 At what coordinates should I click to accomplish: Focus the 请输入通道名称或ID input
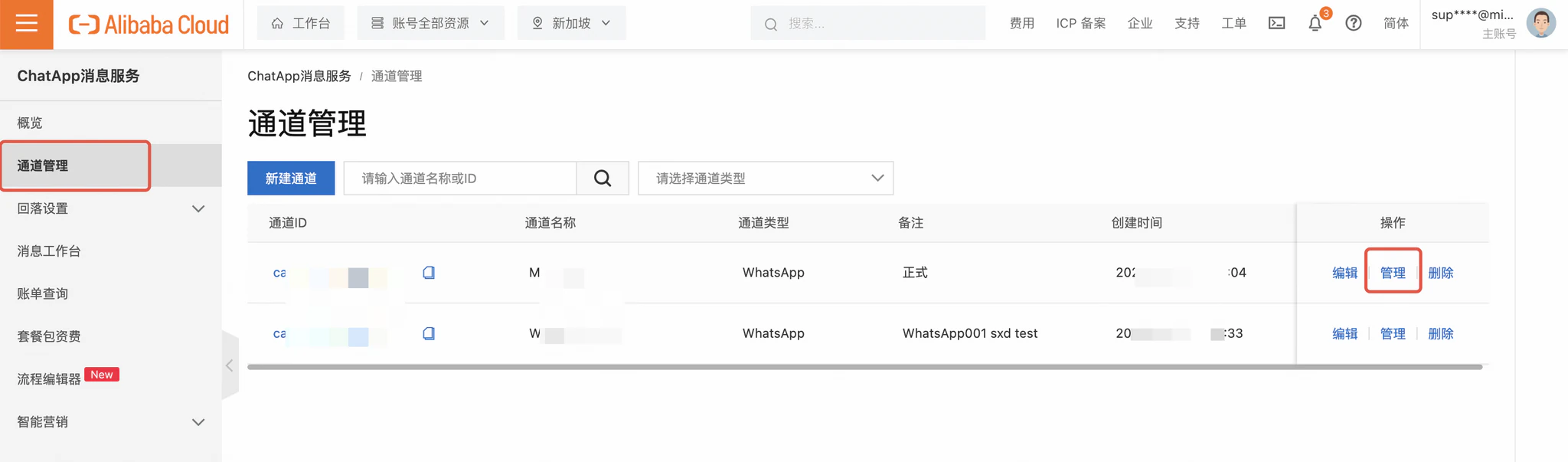pyautogui.click(x=460, y=178)
